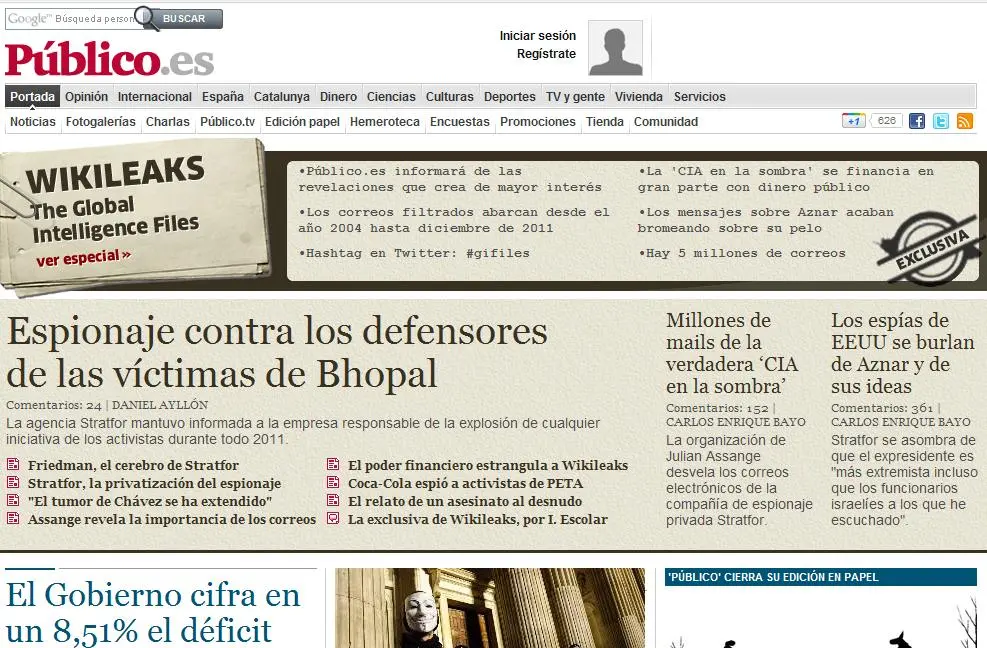Open the Vivienda section
This screenshot has height=648, width=987.
coord(639,96)
